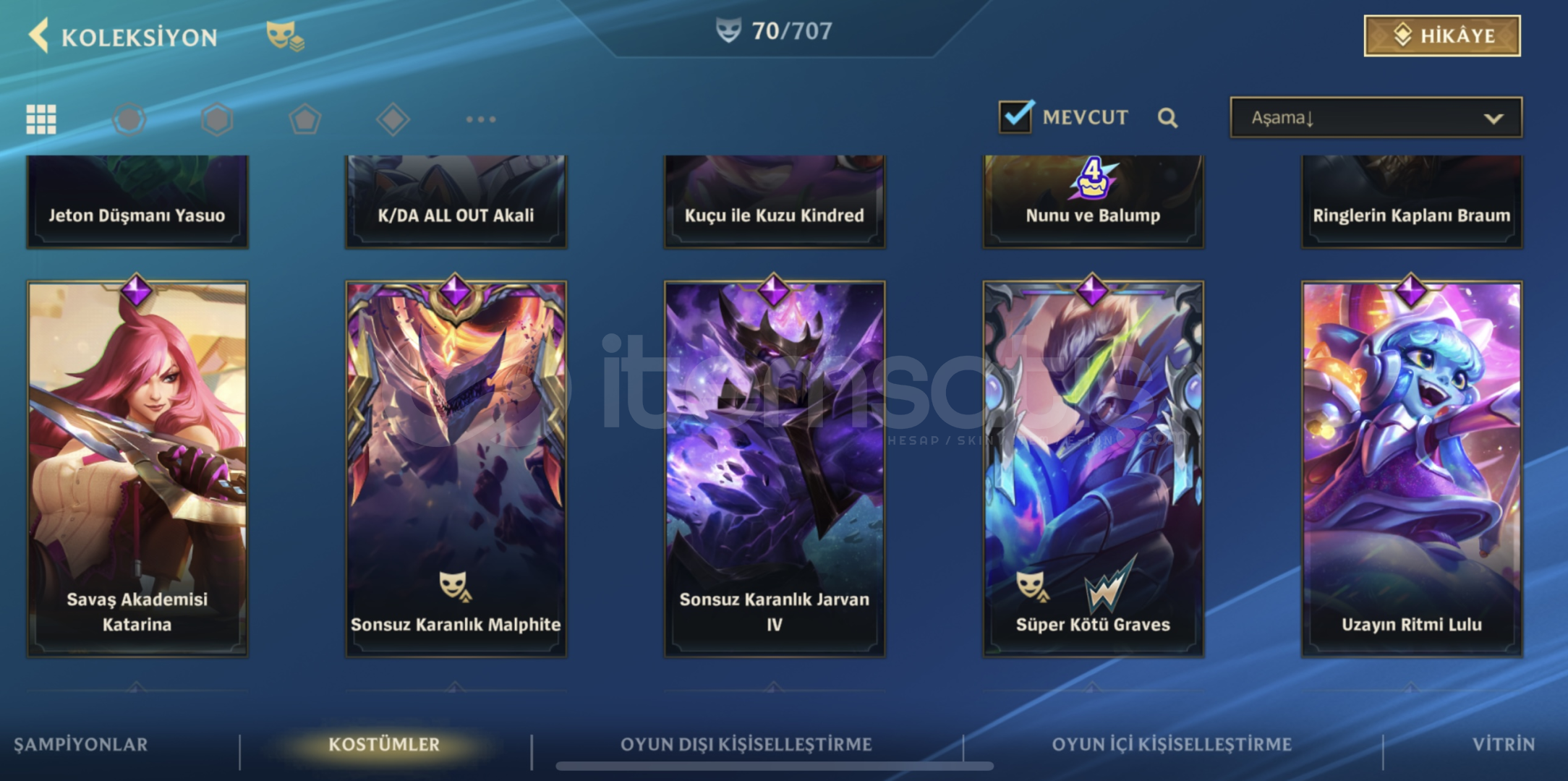Filter by the hexagon rarity gem icon
Viewport: 1568px width, 781px height.
217,119
